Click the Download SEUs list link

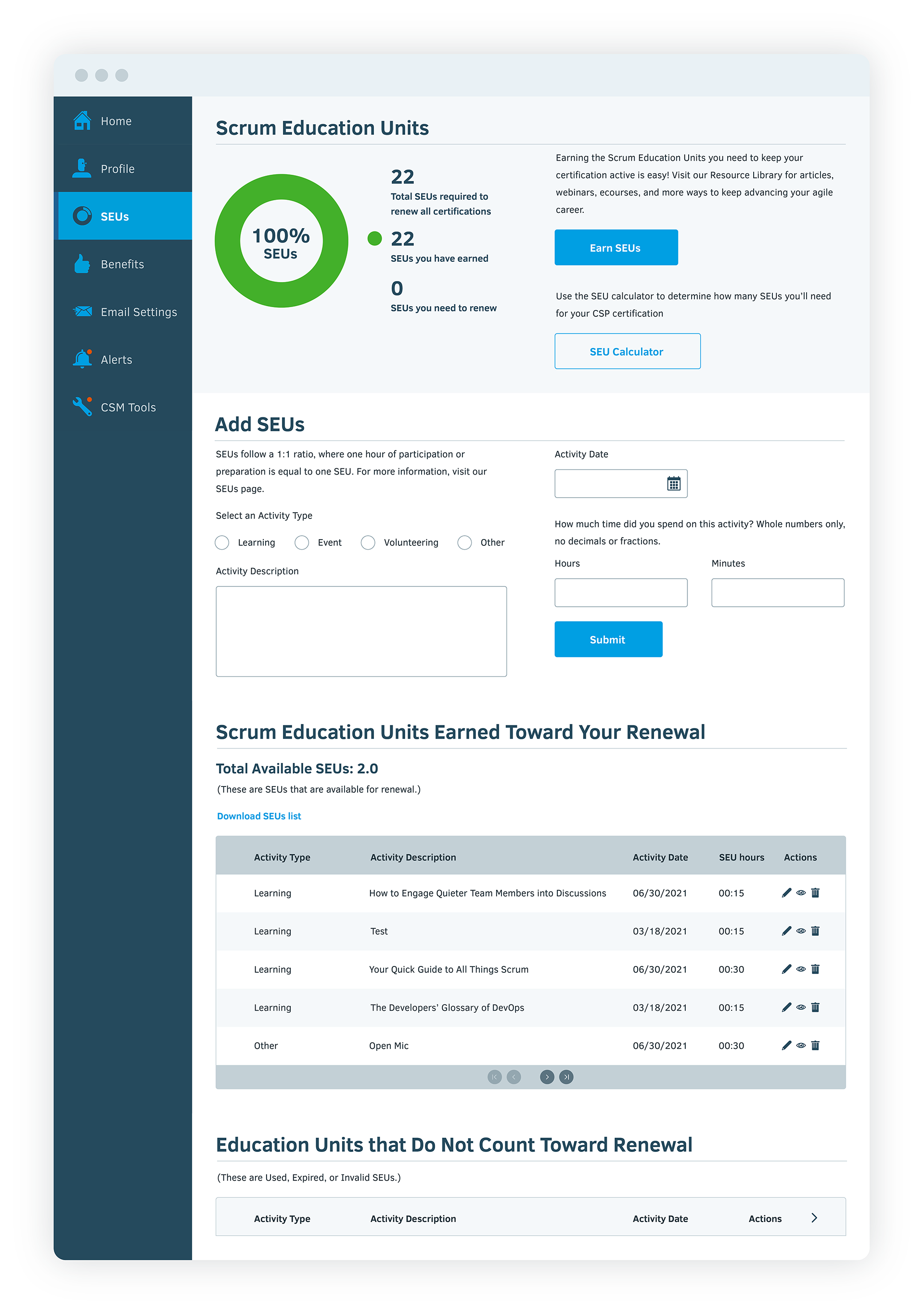(258, 816)
